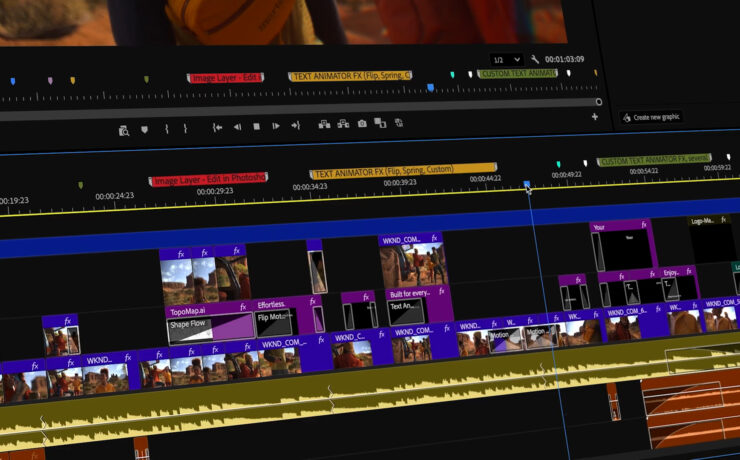This screenshot has height=460, width=740.
Task: Click the program monitor blue playhead
Action: [x=430, y=87]
